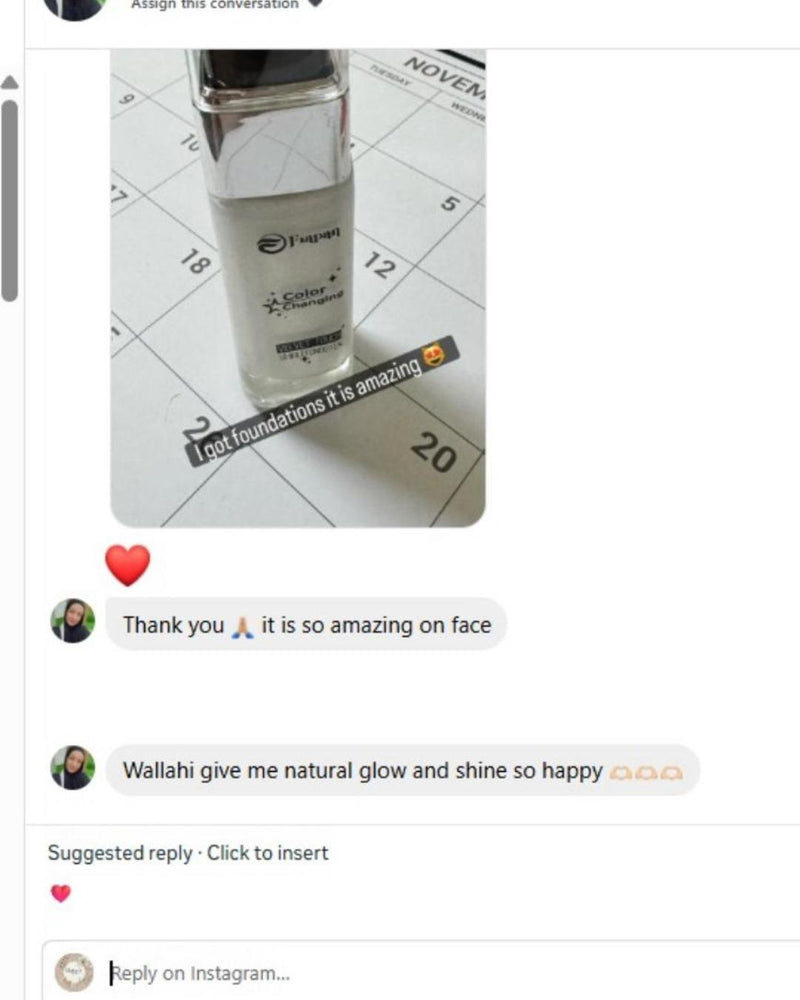Screen dimensions: 800x1000
Task: Insert the pink heart suggested reply
Action: pos(61,893)
